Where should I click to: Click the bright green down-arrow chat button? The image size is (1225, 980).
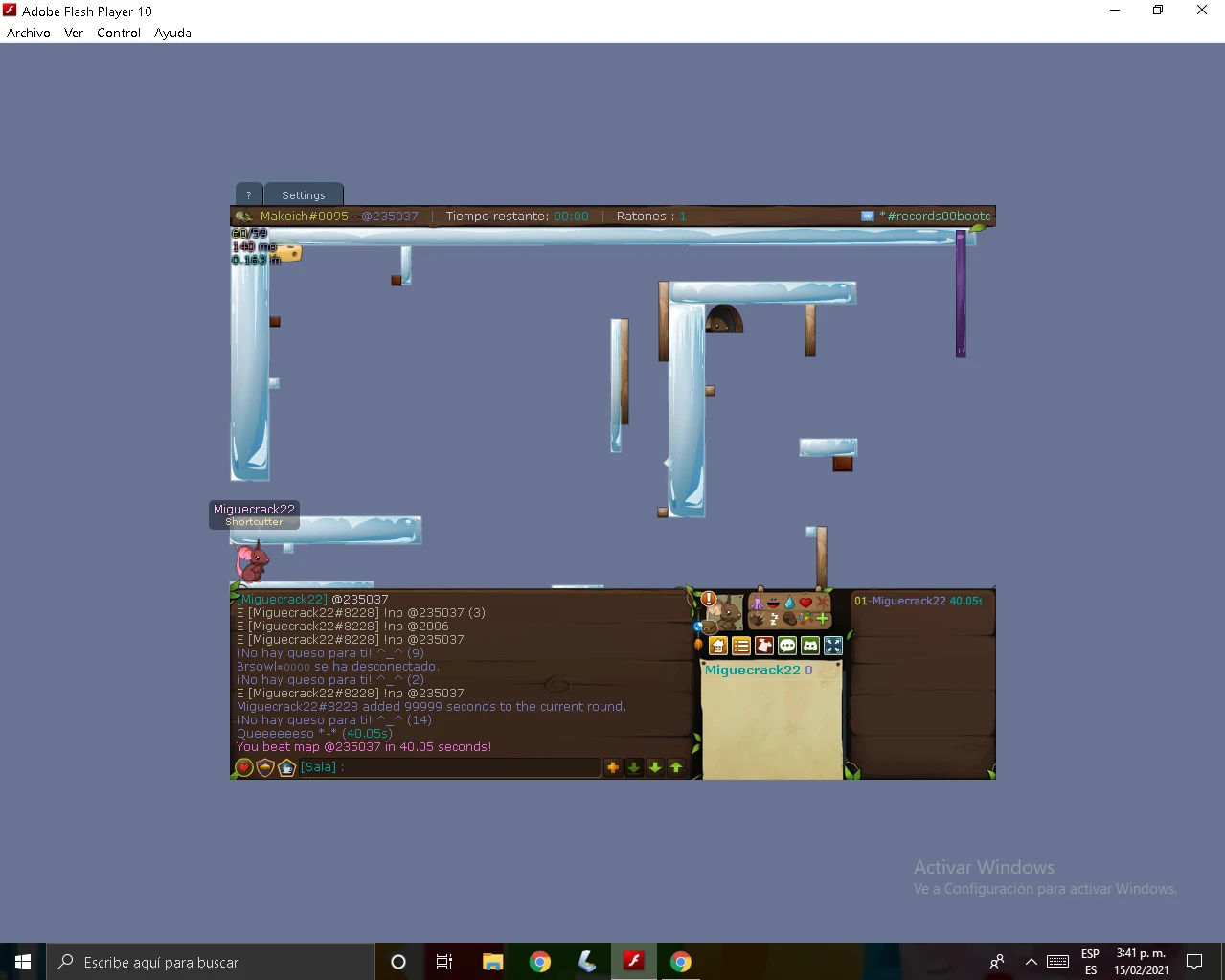[655, 767]
